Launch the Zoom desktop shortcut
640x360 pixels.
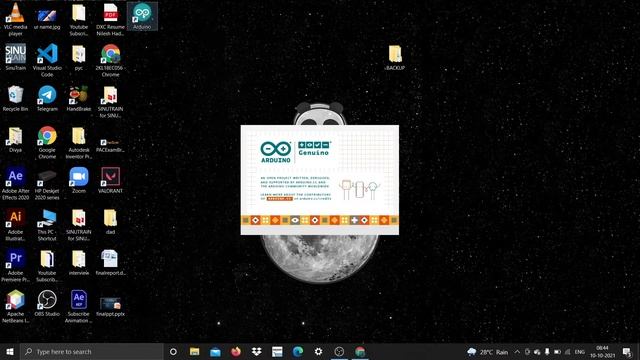coord(79,180)
